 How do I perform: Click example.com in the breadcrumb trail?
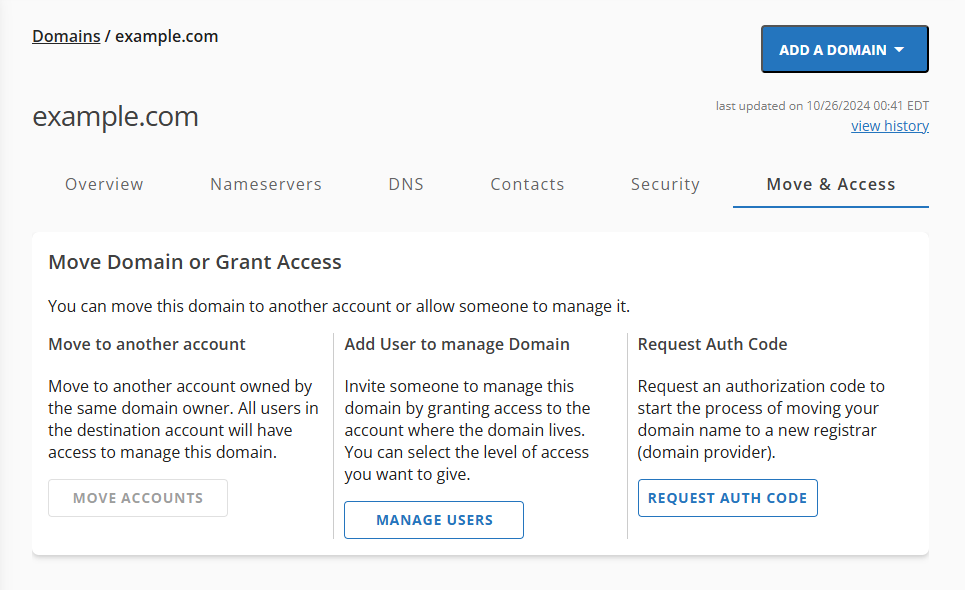(x=166, y=36)
